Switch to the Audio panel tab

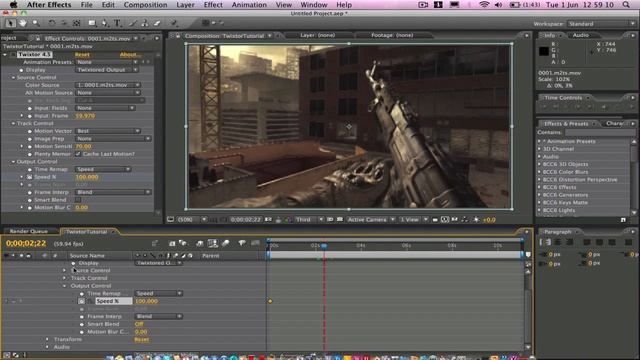tap(580, 36)
